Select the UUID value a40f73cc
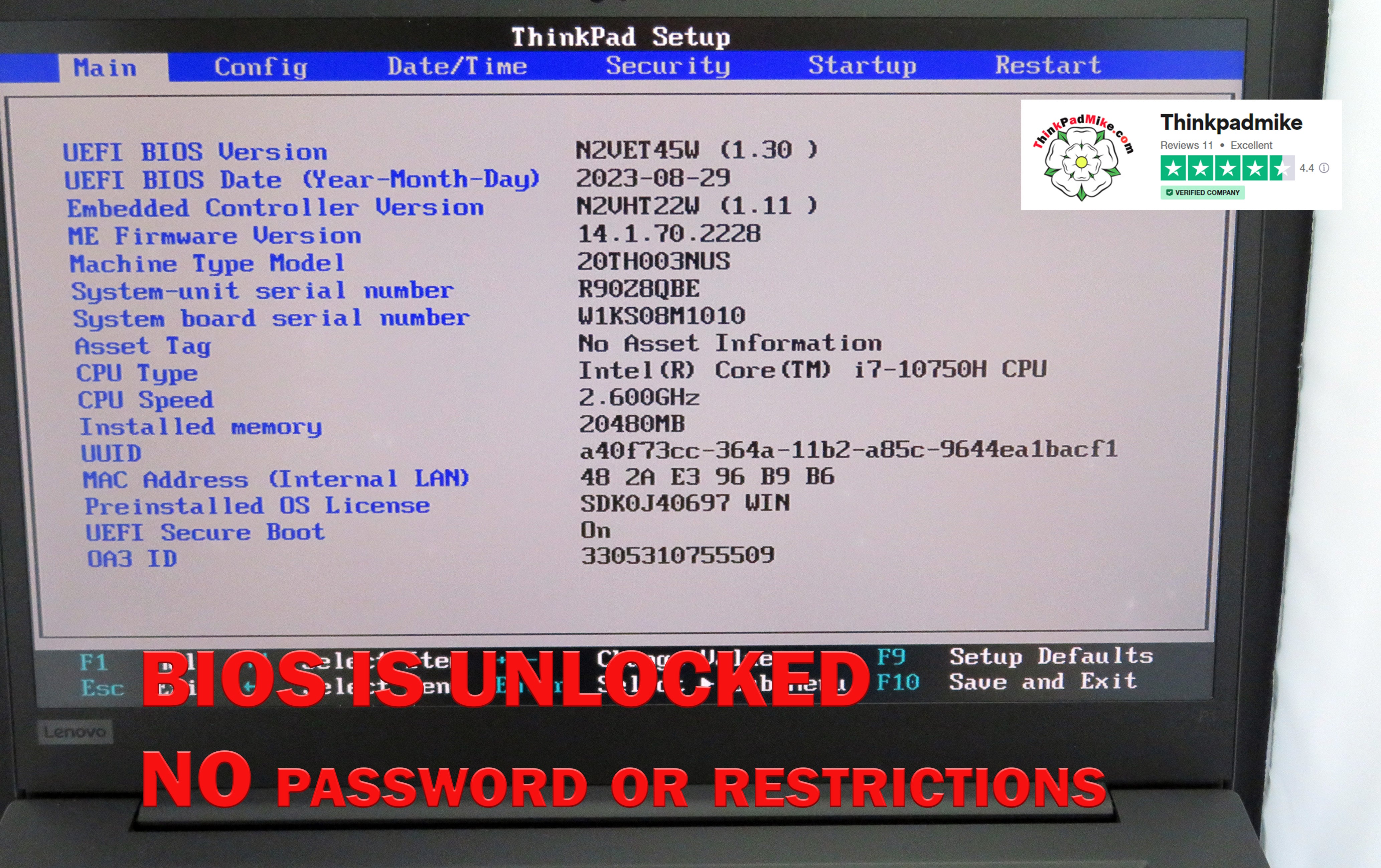1381x868 pixels. click(849, 449)
